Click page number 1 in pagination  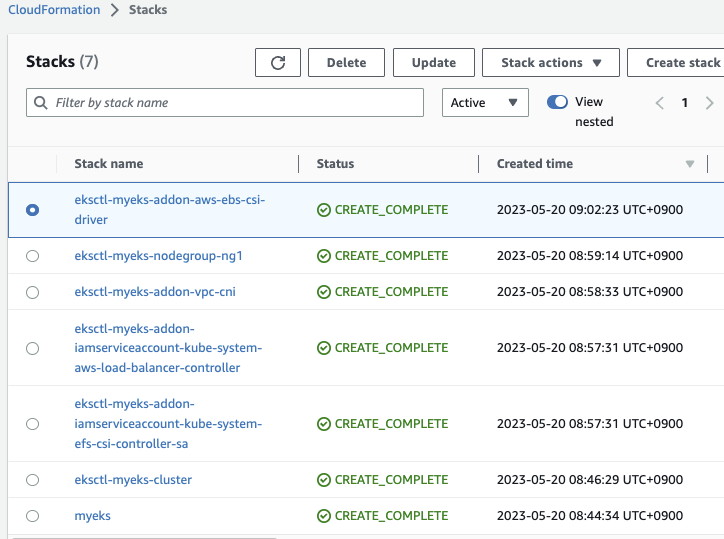(x=685, y=103)
